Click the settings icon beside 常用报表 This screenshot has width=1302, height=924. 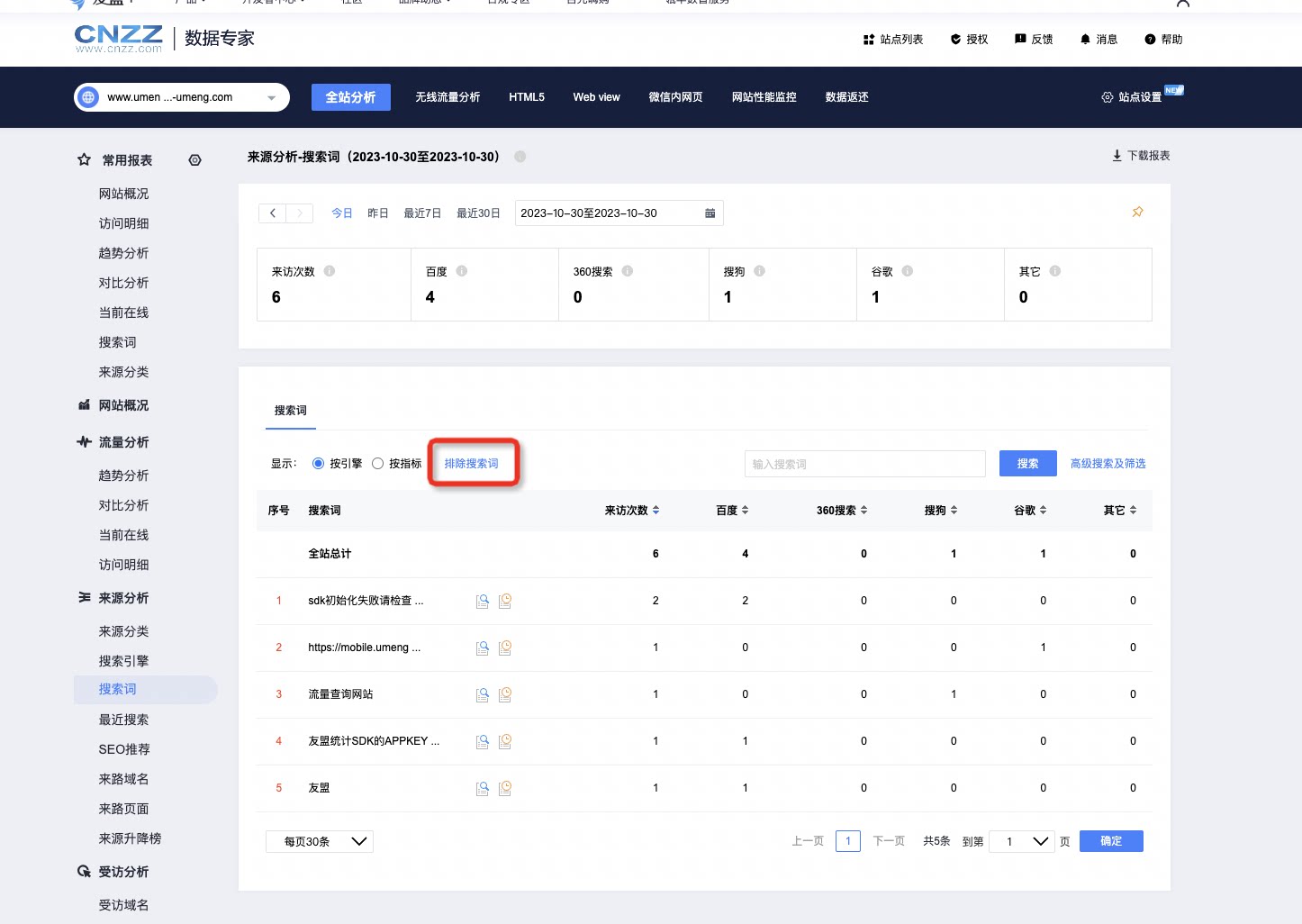click(x=194, y=160)
